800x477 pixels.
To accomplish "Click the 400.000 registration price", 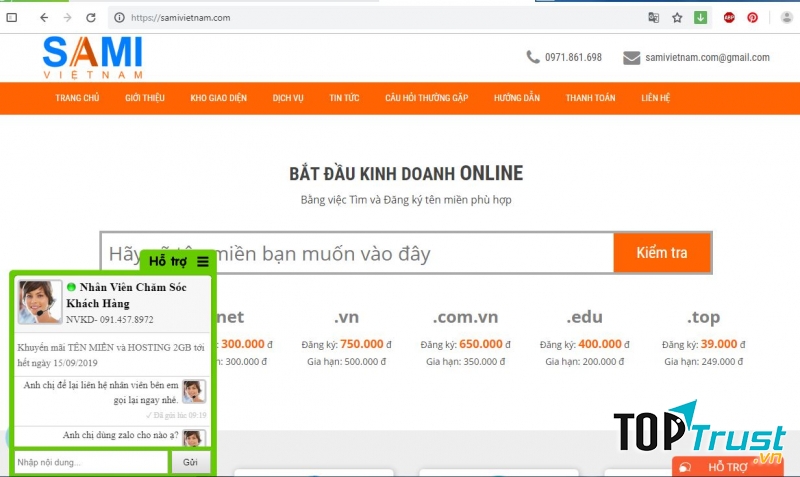I will pyautogui.click(x=599, y=344).
